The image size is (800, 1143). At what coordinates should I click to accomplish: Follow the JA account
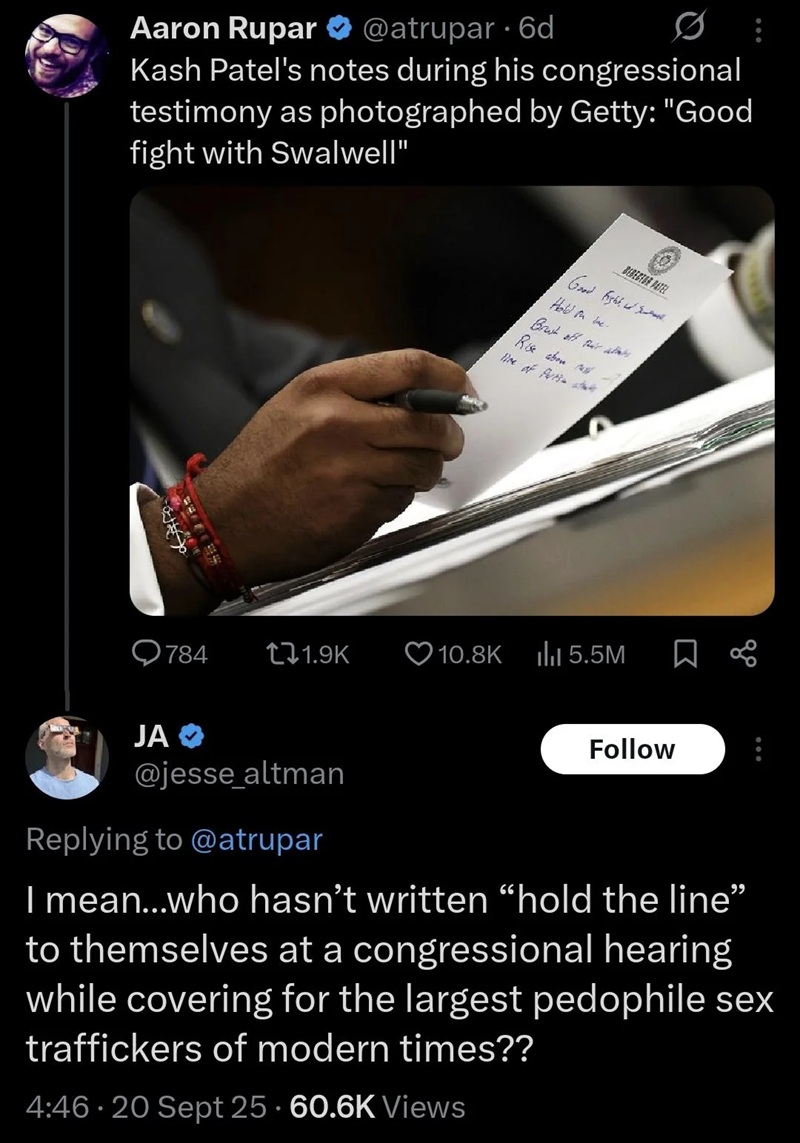click(632, 749)
